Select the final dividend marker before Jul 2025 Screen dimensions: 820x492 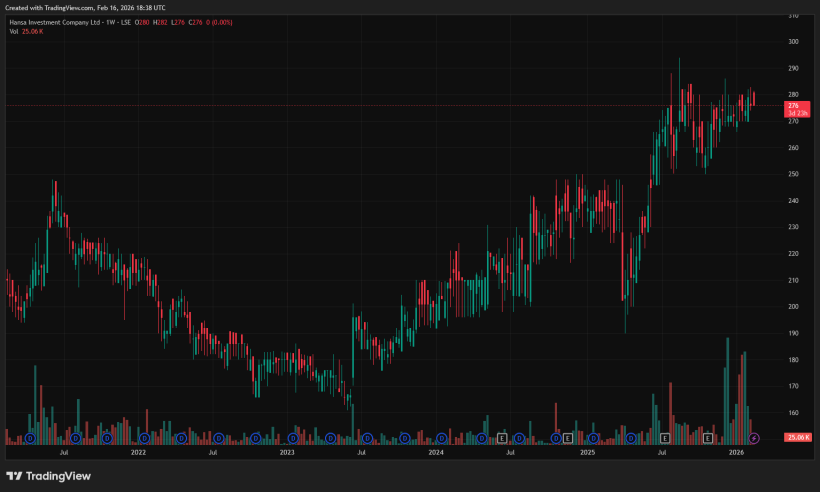point(631,438)
